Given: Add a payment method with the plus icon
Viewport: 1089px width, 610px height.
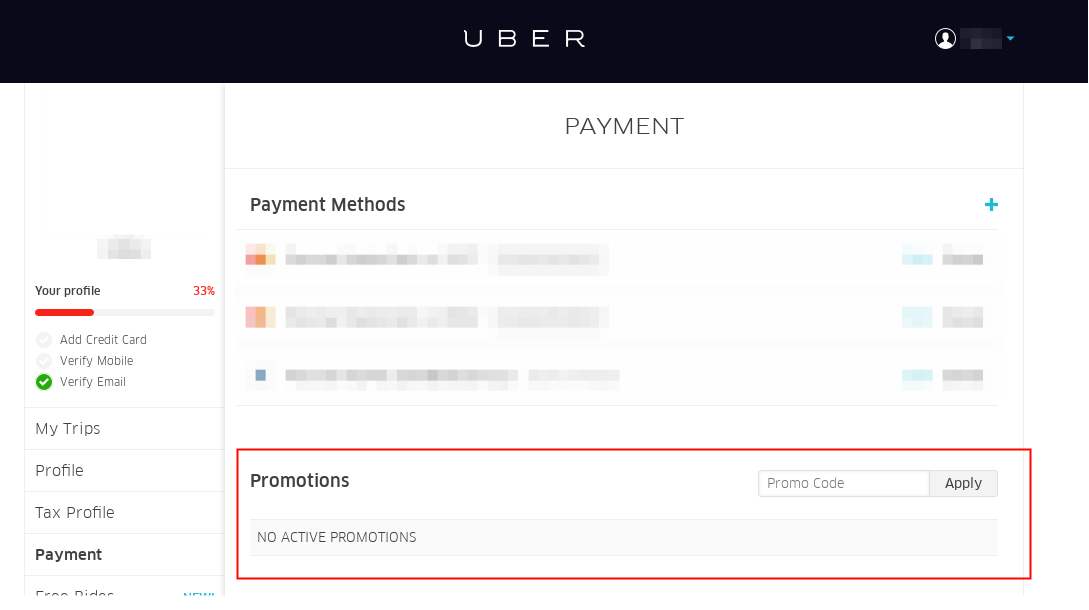Looking at the screenshot, I should 991,205.
